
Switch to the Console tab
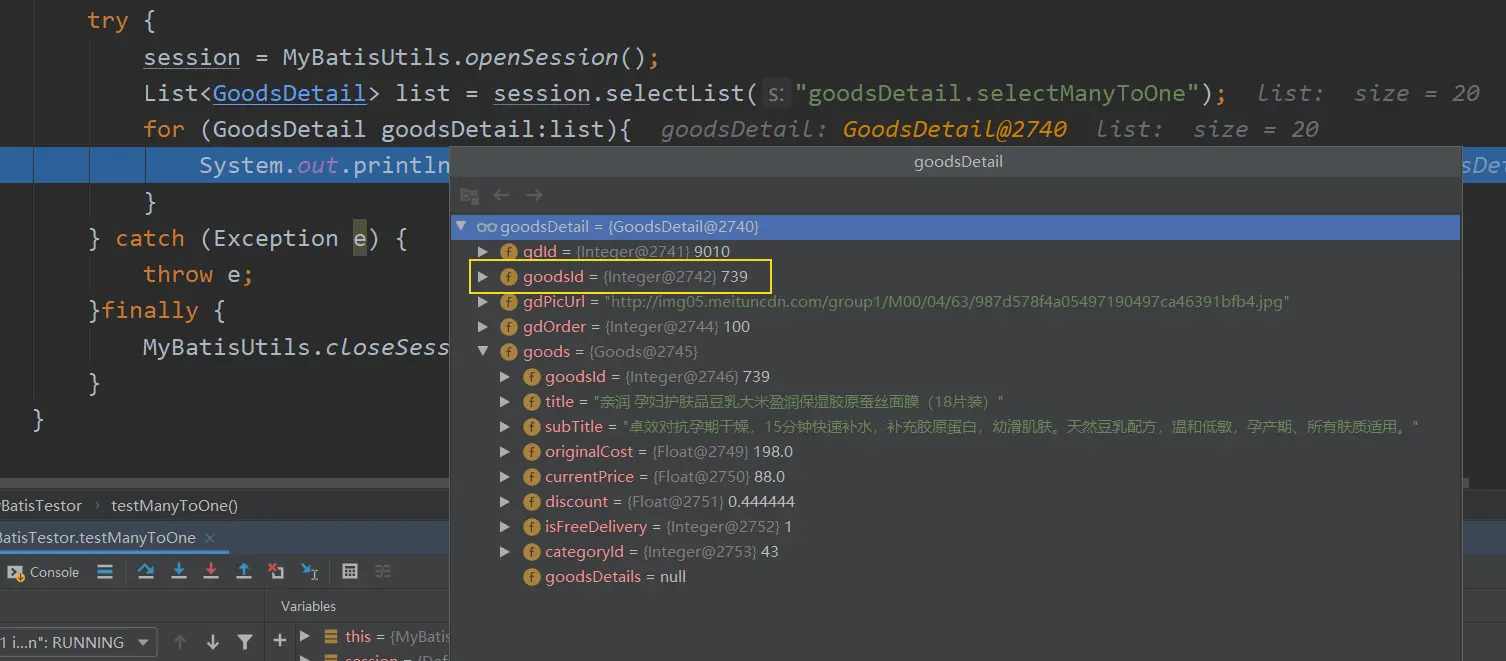(x=42, y=572)
